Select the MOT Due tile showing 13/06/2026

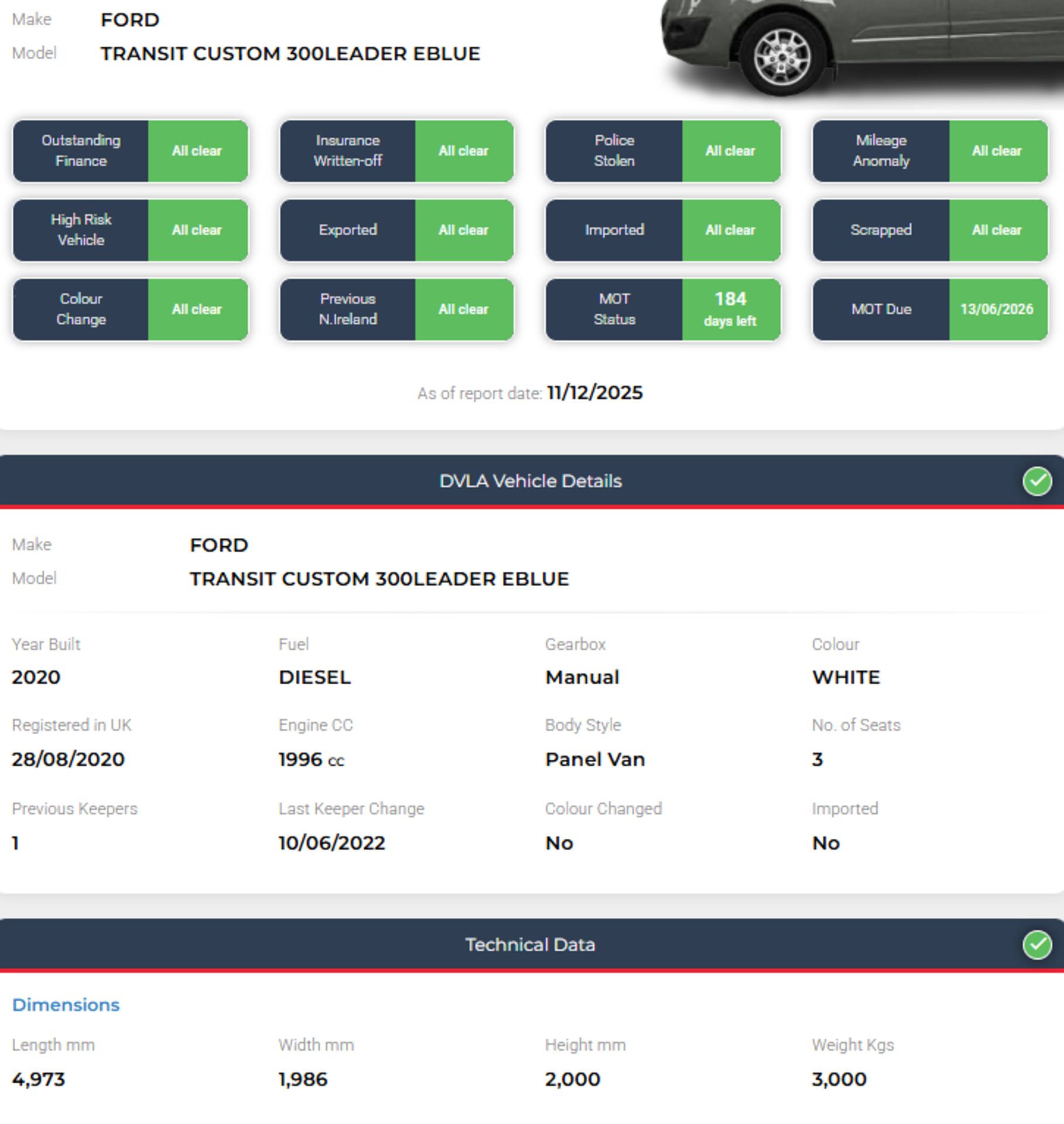(x=930, y=310)
